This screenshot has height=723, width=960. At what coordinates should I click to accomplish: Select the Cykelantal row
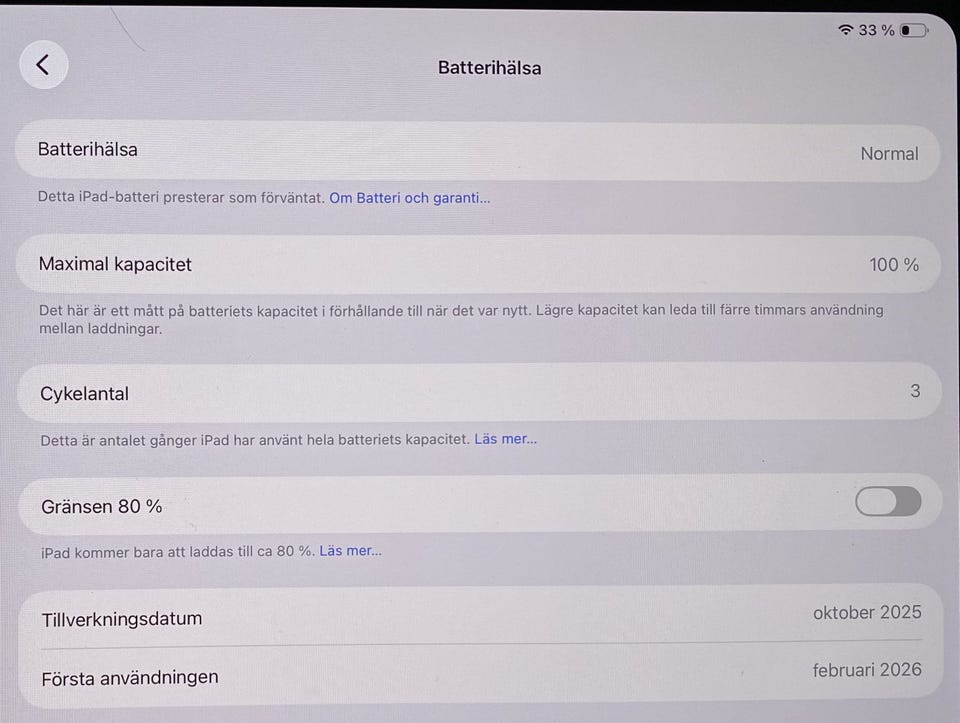click(478, 392)
